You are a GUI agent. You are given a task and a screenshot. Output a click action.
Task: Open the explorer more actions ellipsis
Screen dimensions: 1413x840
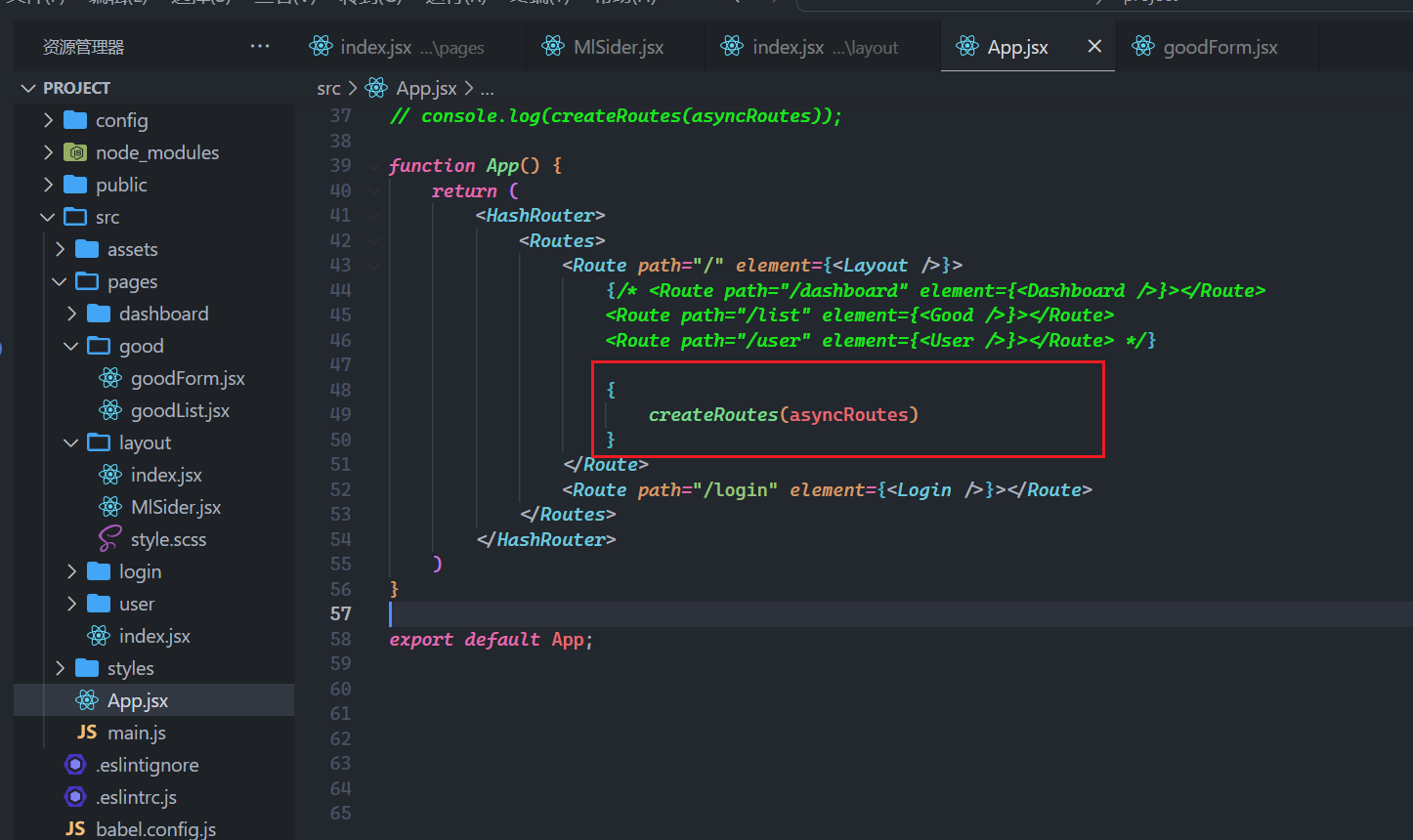tap(260, 46)
